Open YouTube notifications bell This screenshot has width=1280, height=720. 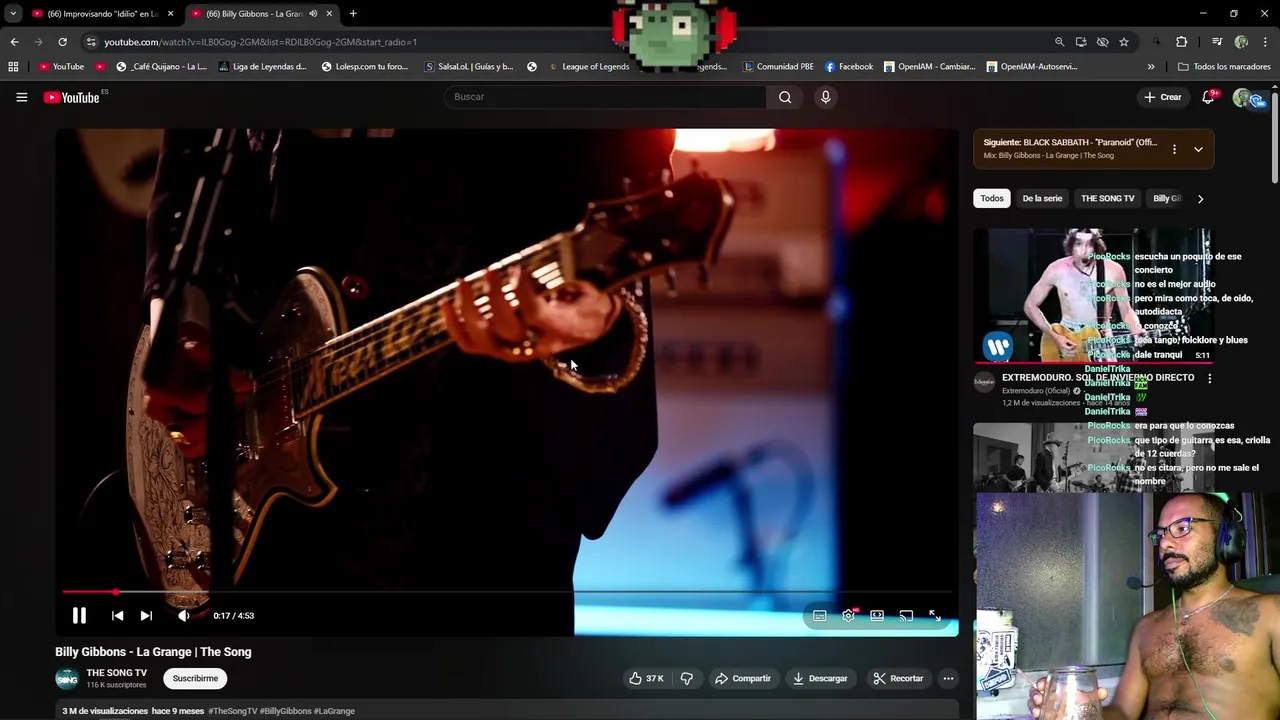click(1208, 97)
